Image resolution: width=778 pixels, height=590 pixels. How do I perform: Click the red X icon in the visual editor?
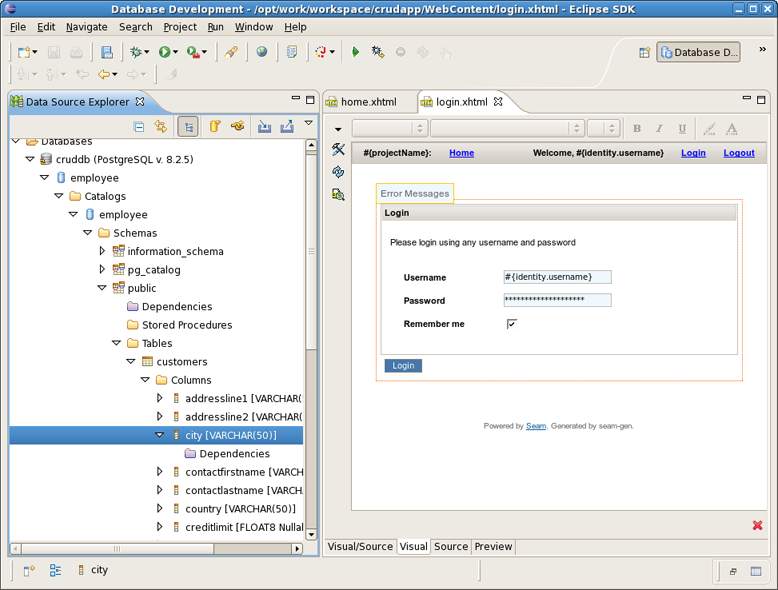point(757,525)
